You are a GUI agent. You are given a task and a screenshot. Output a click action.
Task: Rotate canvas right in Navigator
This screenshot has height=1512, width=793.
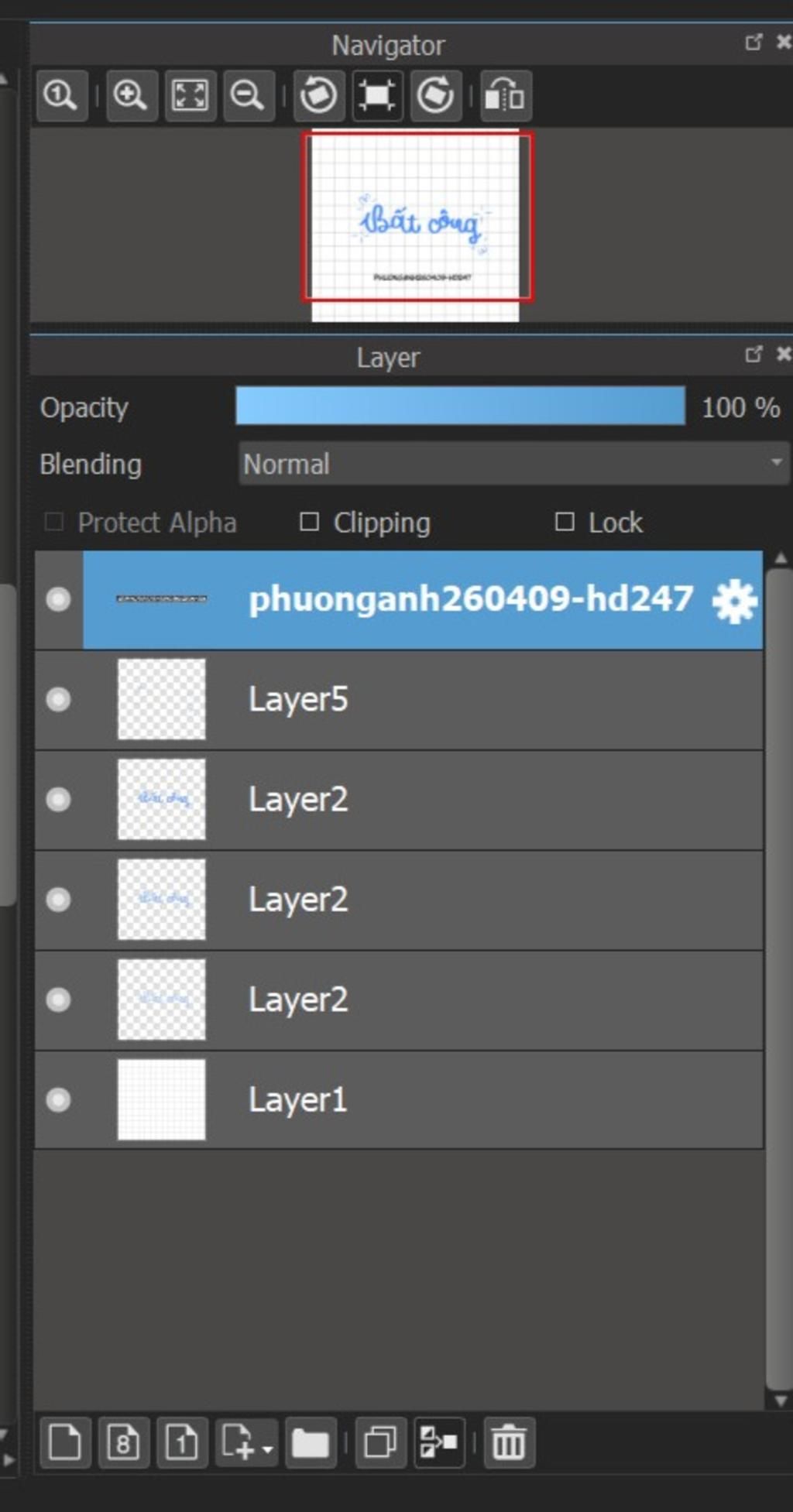pyautogui.click(x=436, y=95)
